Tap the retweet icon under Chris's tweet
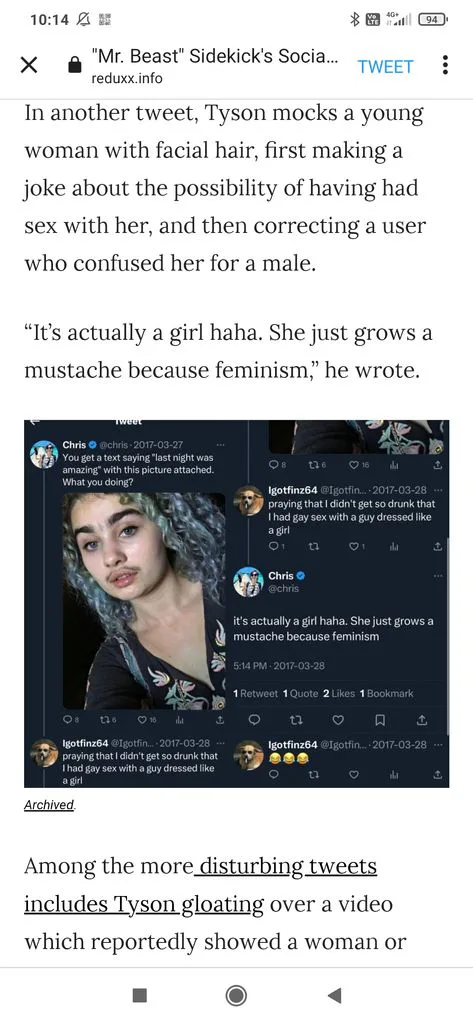This screenshot has width=473, height=1024. point(295,720)
